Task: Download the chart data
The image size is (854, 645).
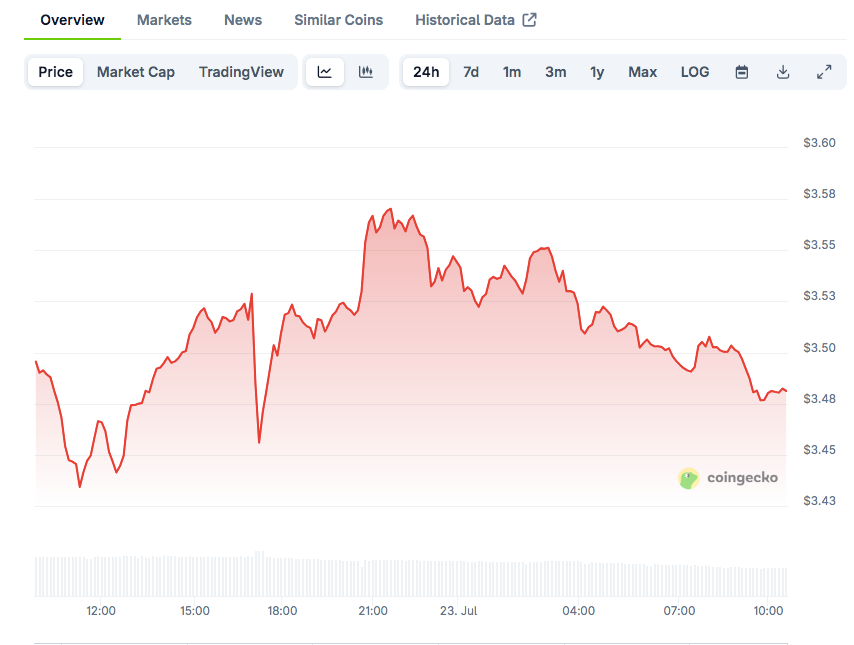Action: (783, 72)
